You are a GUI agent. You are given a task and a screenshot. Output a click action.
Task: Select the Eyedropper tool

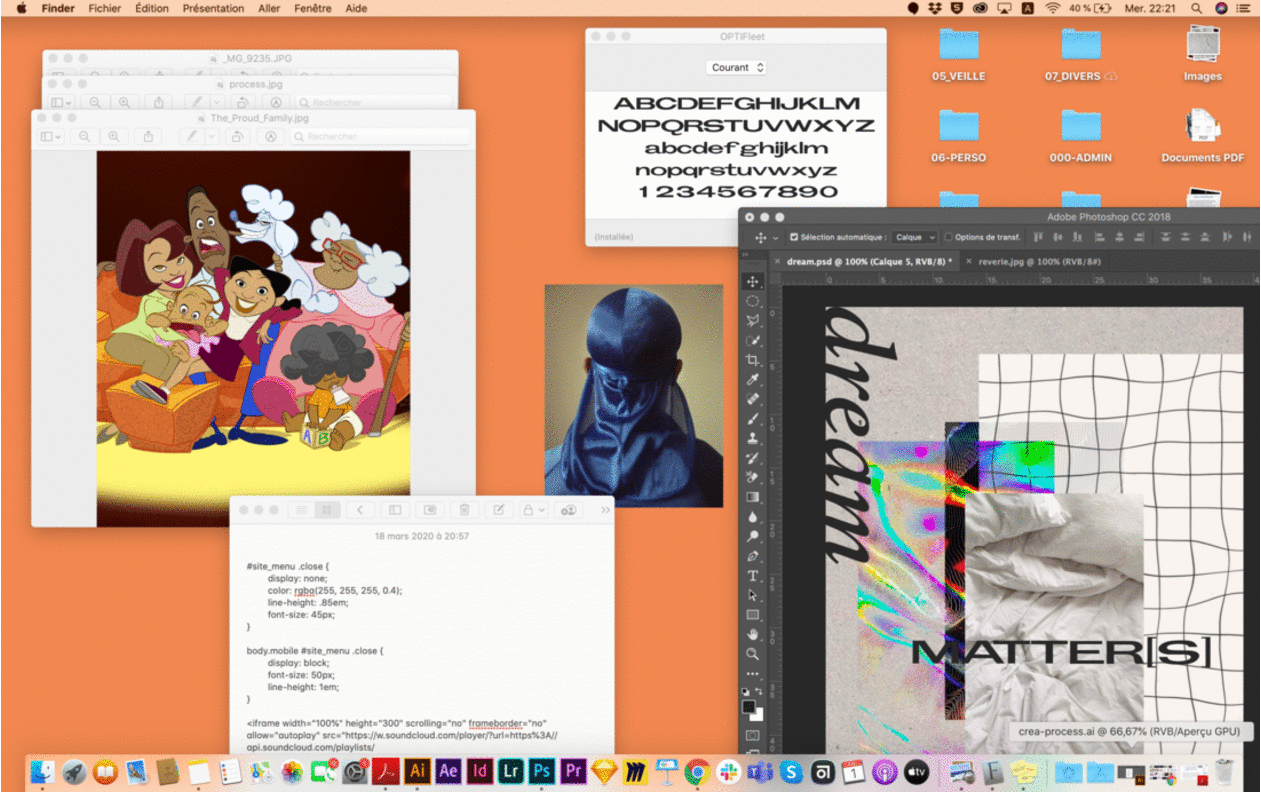tap(753, 380)
